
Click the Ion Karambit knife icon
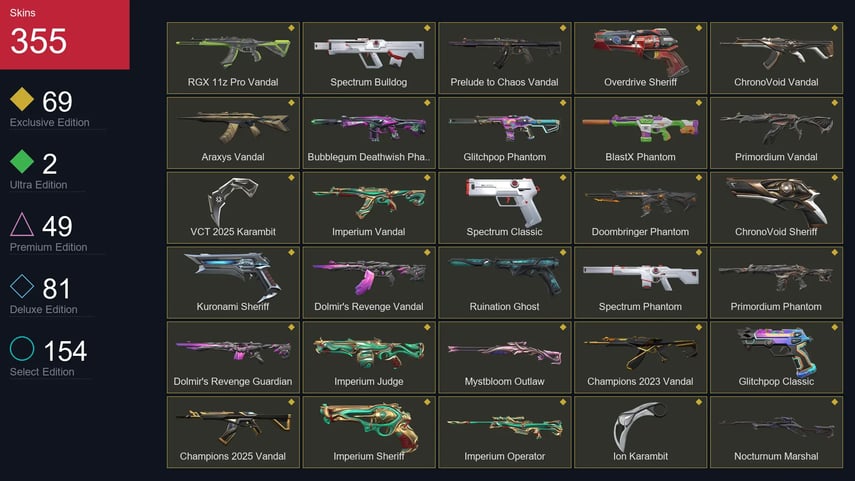click(x=639, y=426)
